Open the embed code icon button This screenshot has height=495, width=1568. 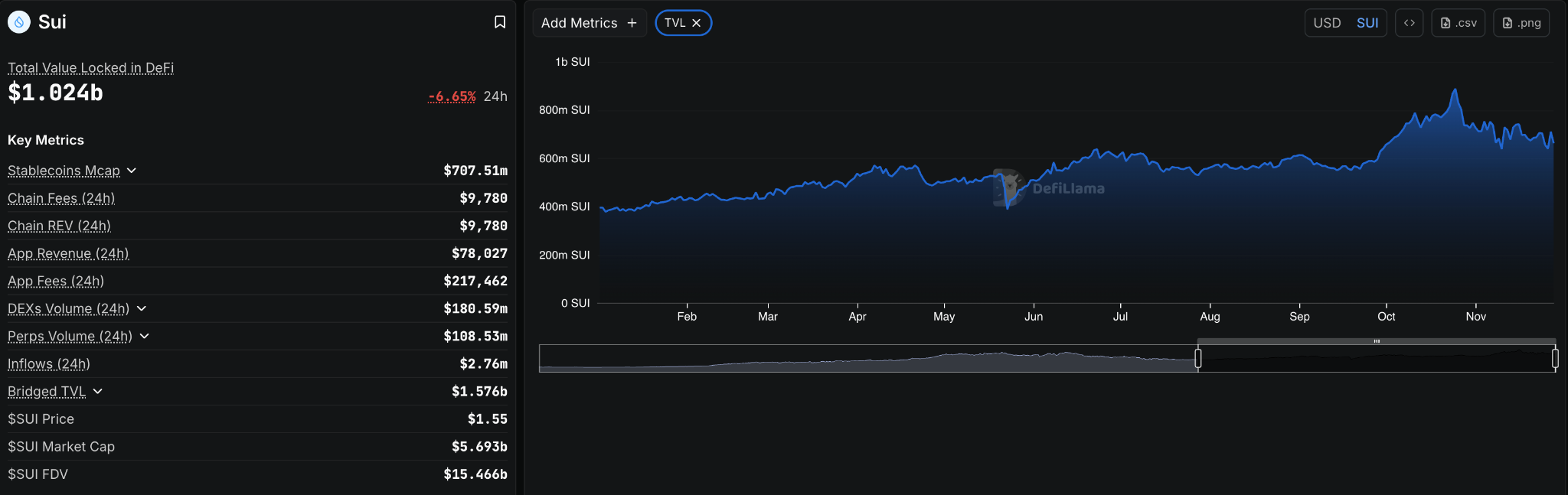pyautogui.click(x=1409, y=23)
